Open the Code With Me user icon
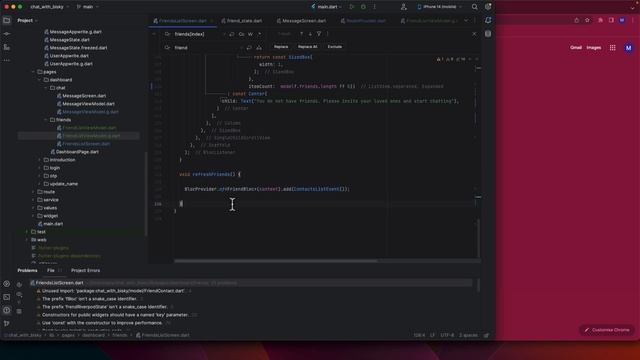Viewport: 640px width, 360px height. coord(404,7)
